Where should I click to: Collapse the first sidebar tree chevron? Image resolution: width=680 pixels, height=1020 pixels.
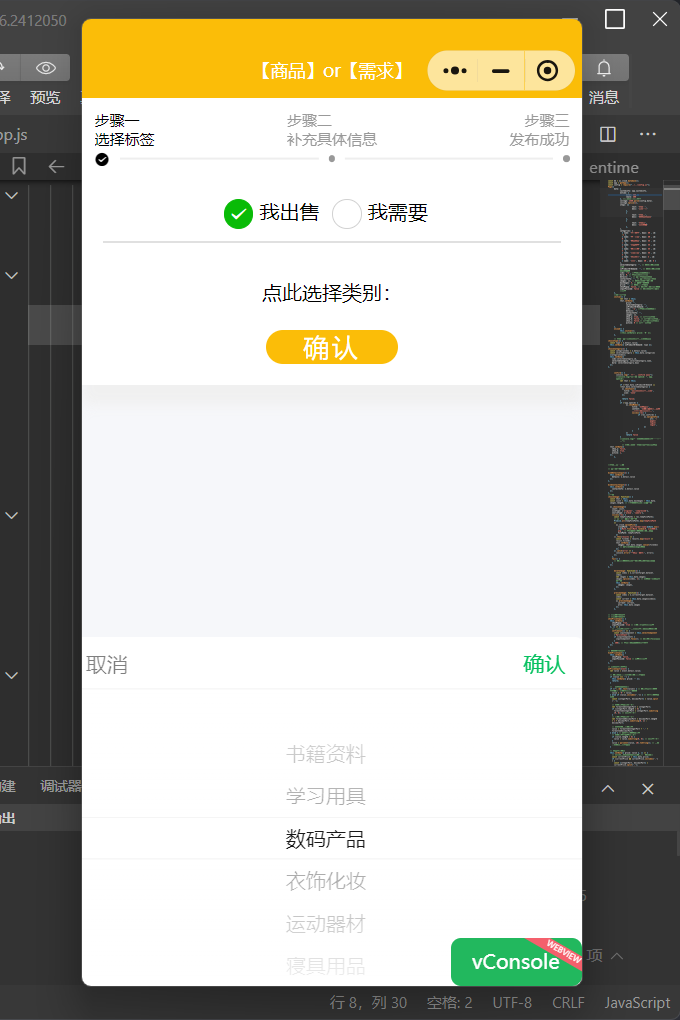(12, 195)
